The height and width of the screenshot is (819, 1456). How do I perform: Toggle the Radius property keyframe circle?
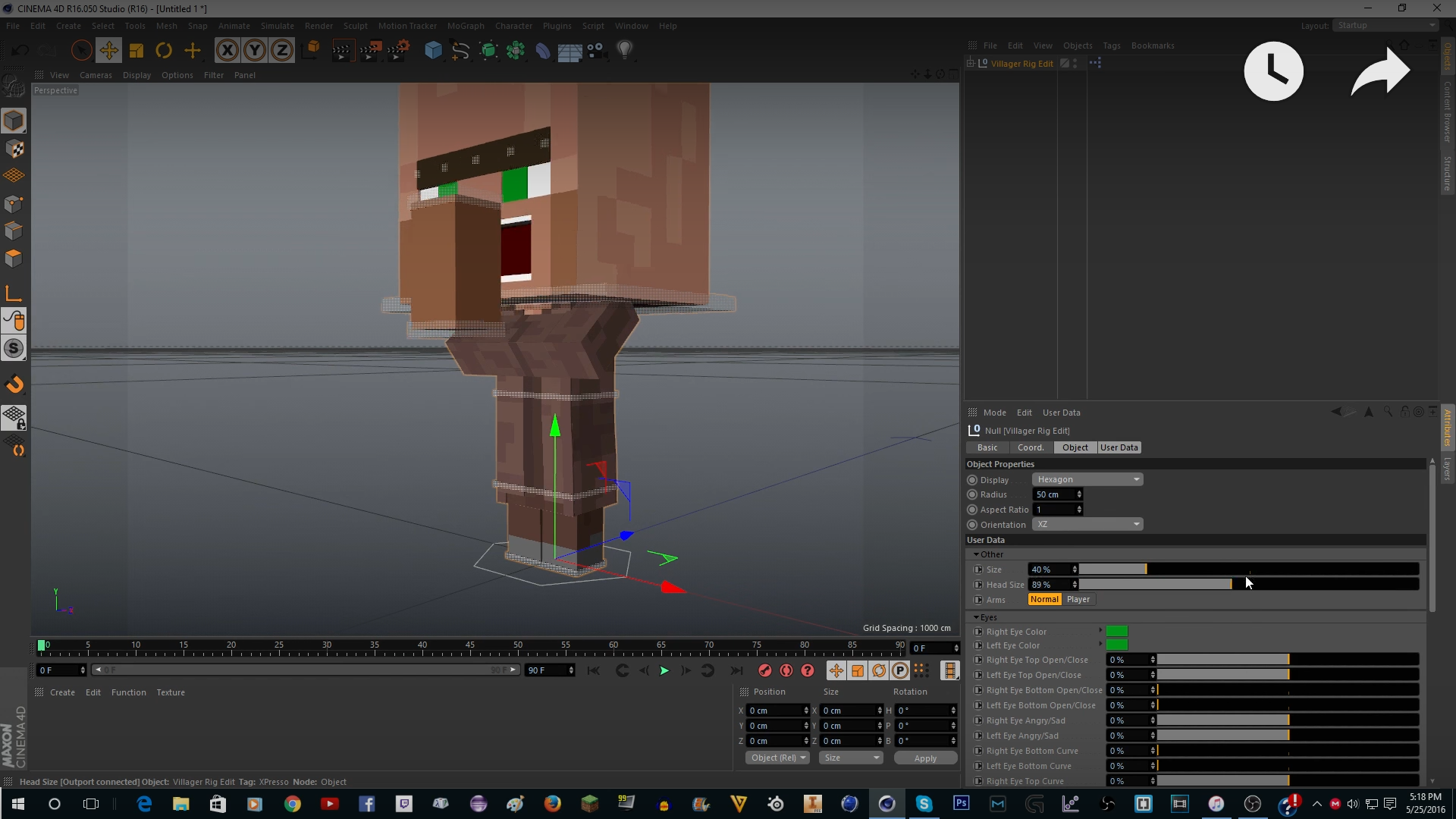pyautogui.click(x=972, y=494)
